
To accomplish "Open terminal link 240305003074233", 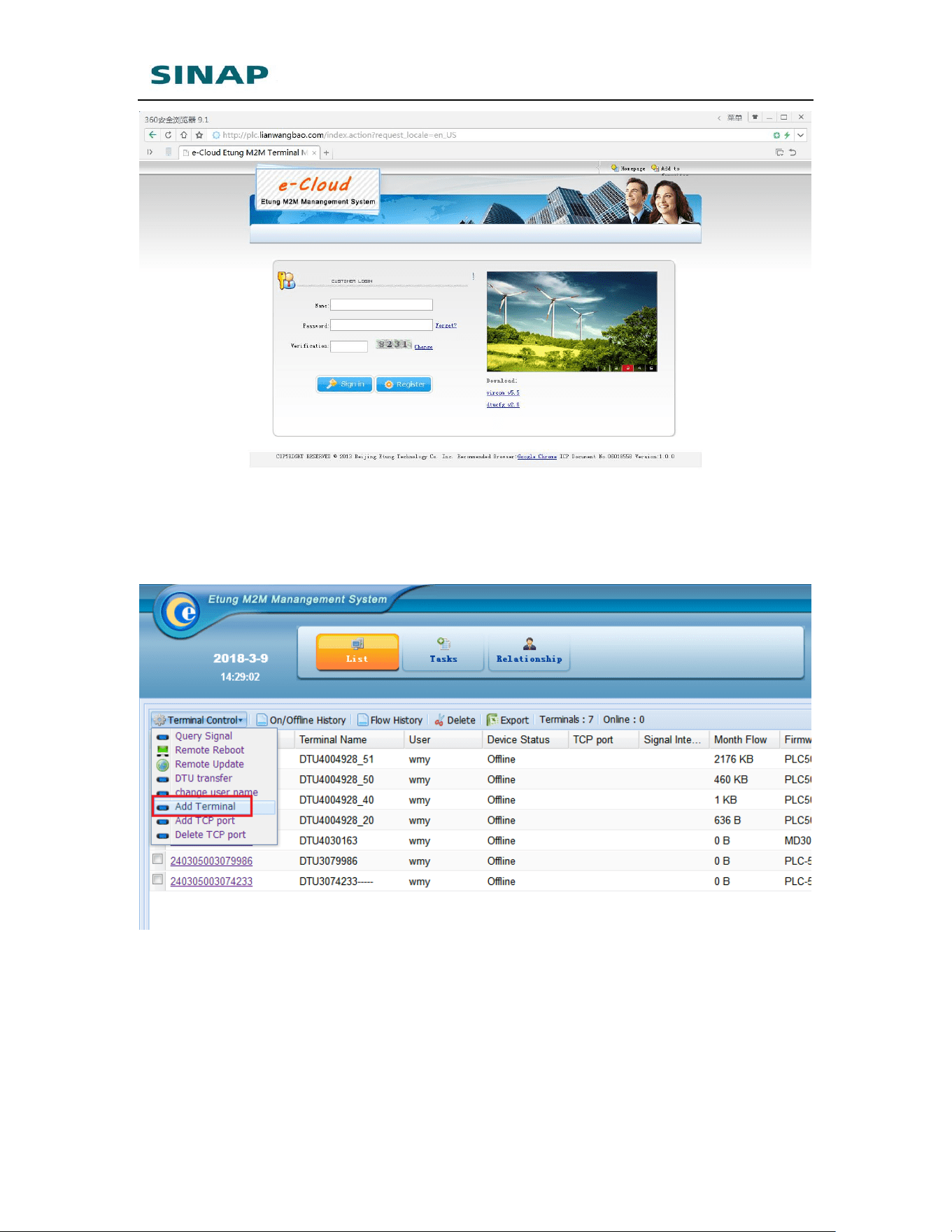I will 211,881.
